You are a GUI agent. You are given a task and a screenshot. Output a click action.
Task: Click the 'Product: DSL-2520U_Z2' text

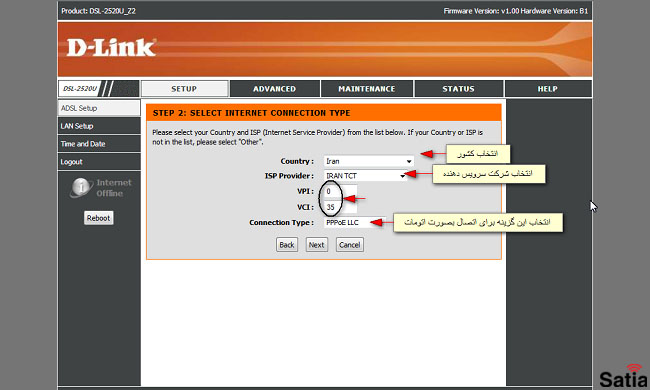click(x=98, y=11)
